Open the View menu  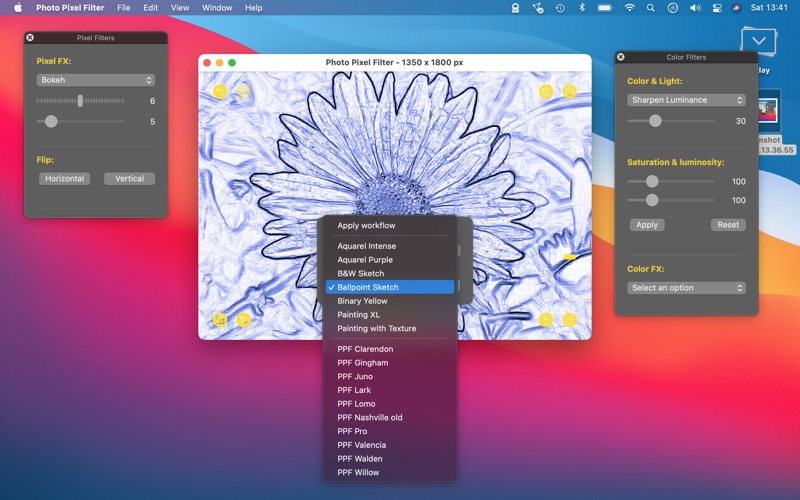(x=180, y=8)
